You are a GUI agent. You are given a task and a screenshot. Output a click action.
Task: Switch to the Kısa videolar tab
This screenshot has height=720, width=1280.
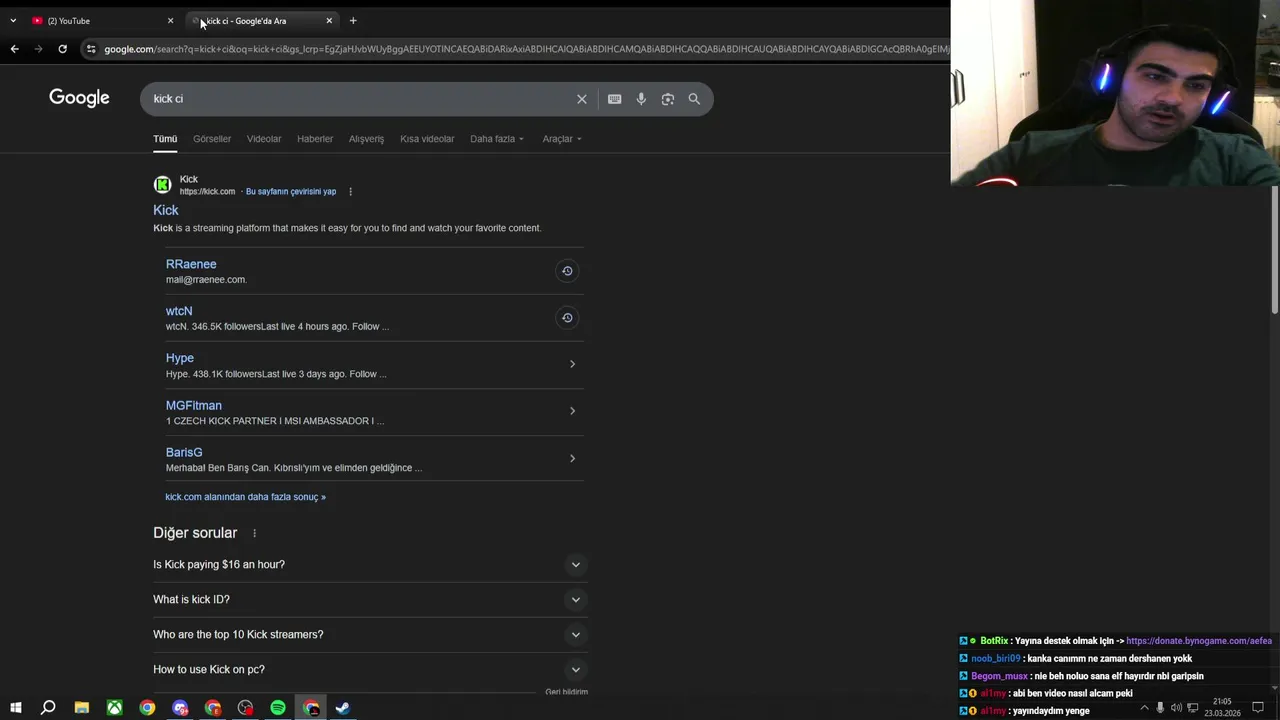pyautogui.click(x=427, y=139)
